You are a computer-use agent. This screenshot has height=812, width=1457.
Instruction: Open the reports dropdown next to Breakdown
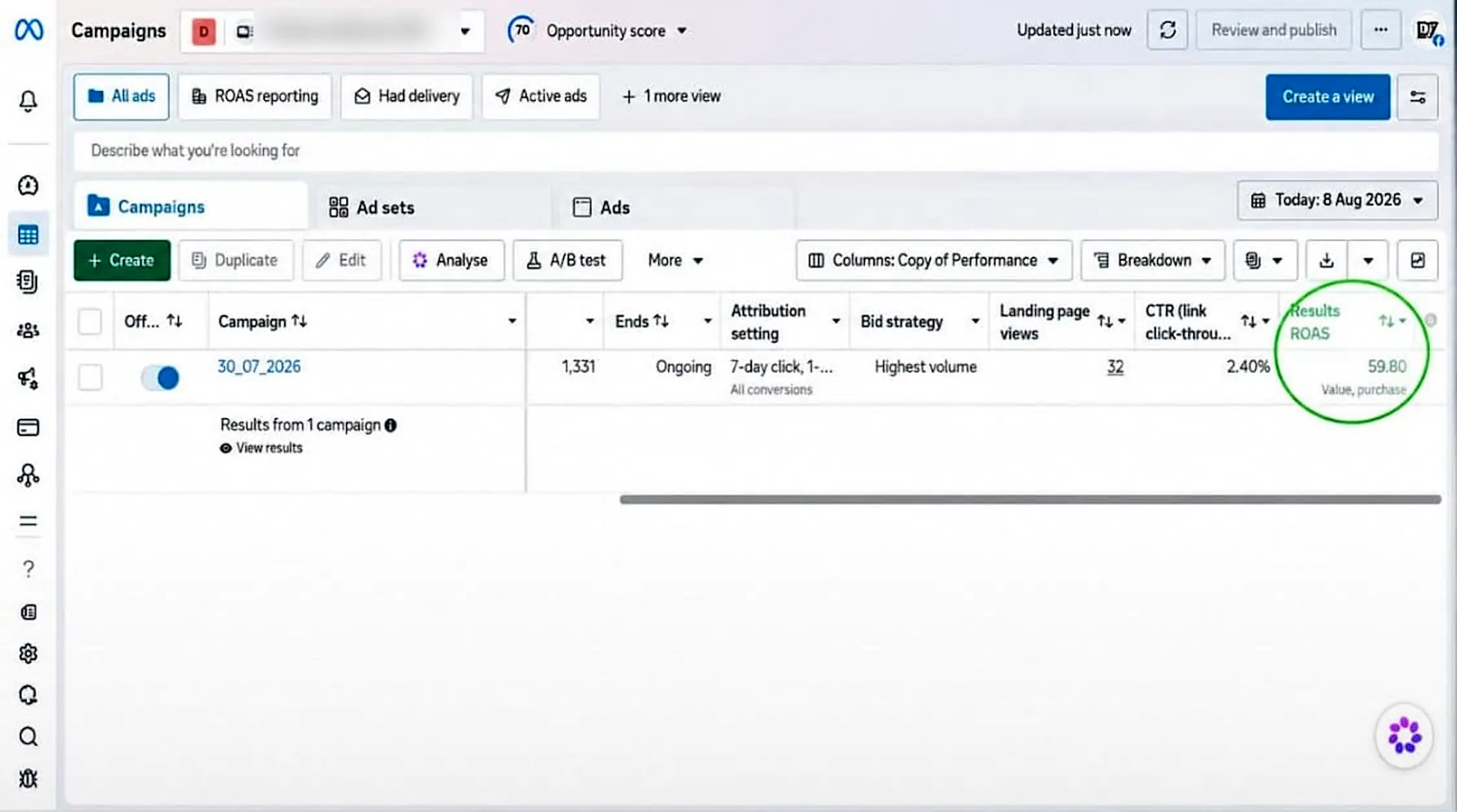tap(1265, 260)
